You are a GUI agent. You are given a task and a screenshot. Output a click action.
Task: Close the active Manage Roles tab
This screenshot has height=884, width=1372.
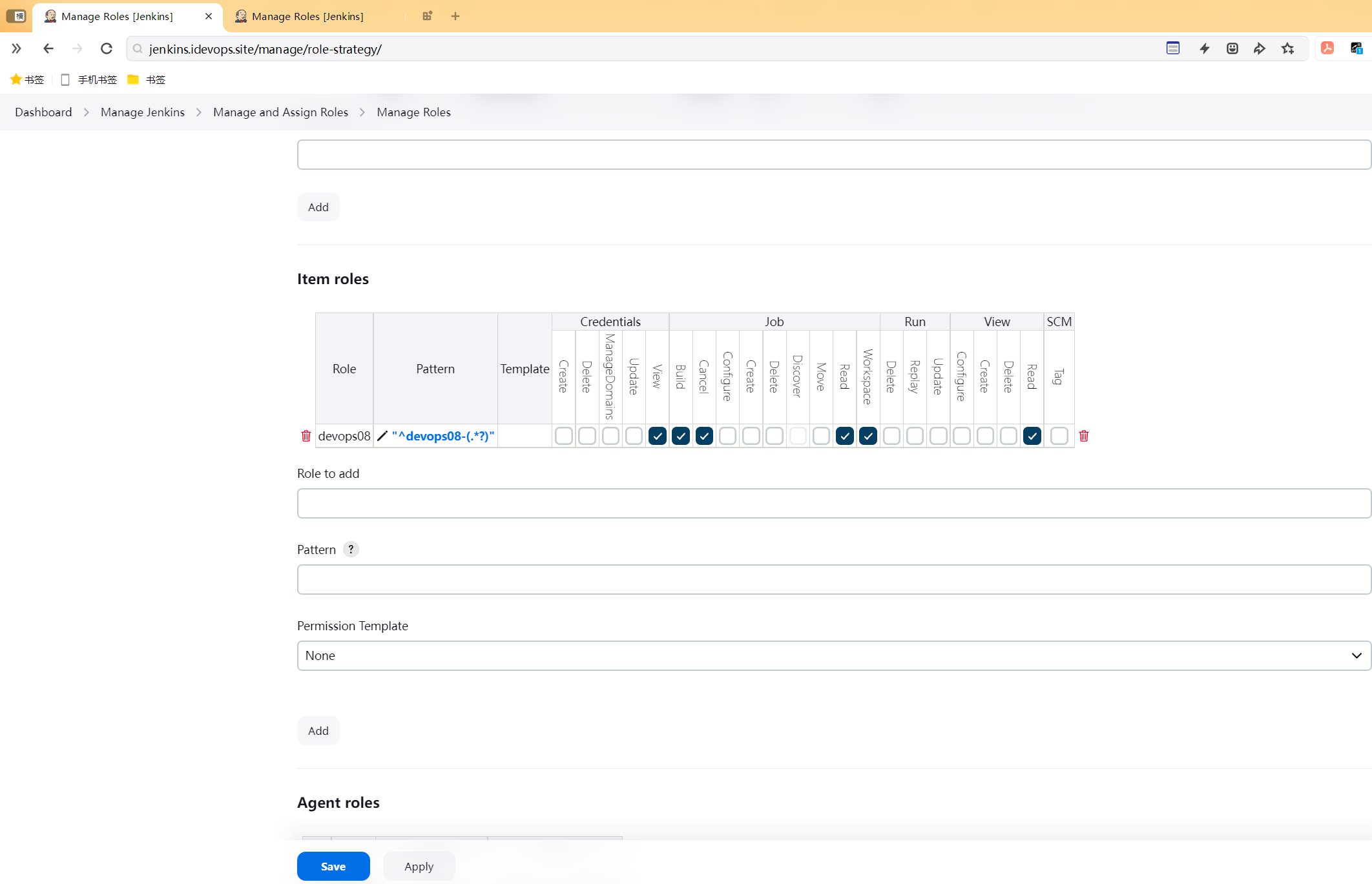209,16
